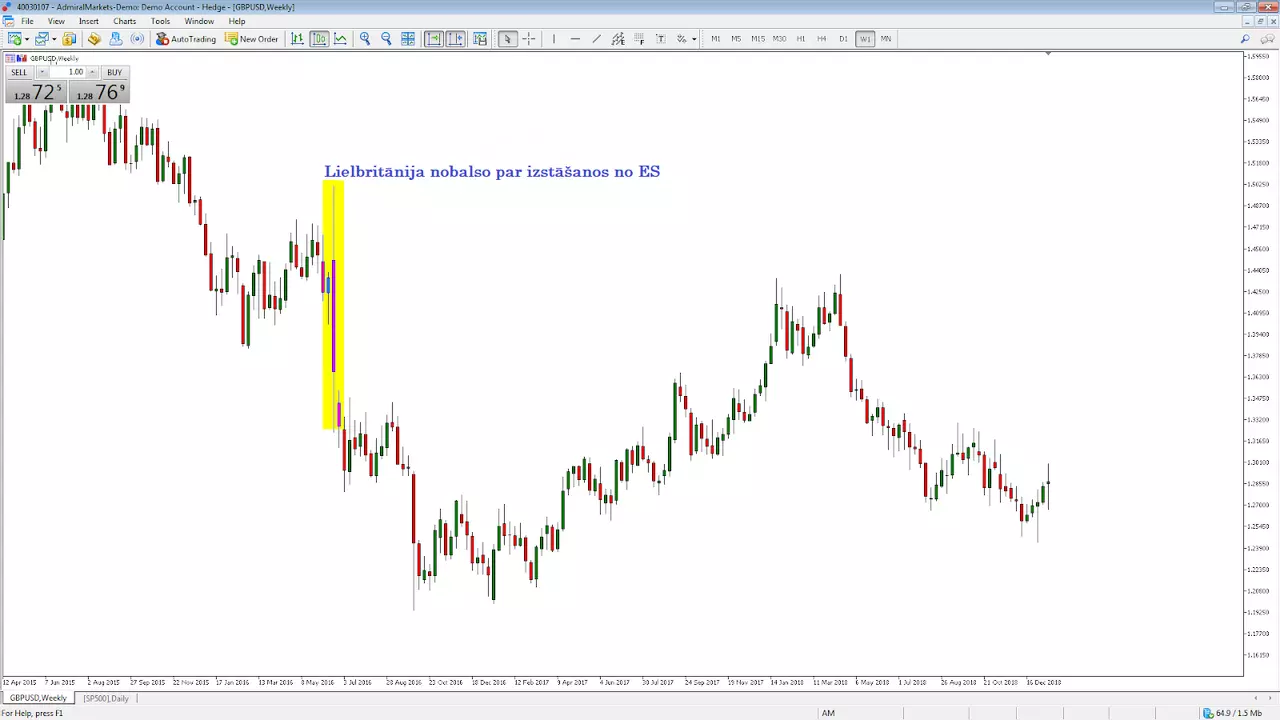
Task: Select the W1 weekly timeframe
Action: (x=865, y=39)
